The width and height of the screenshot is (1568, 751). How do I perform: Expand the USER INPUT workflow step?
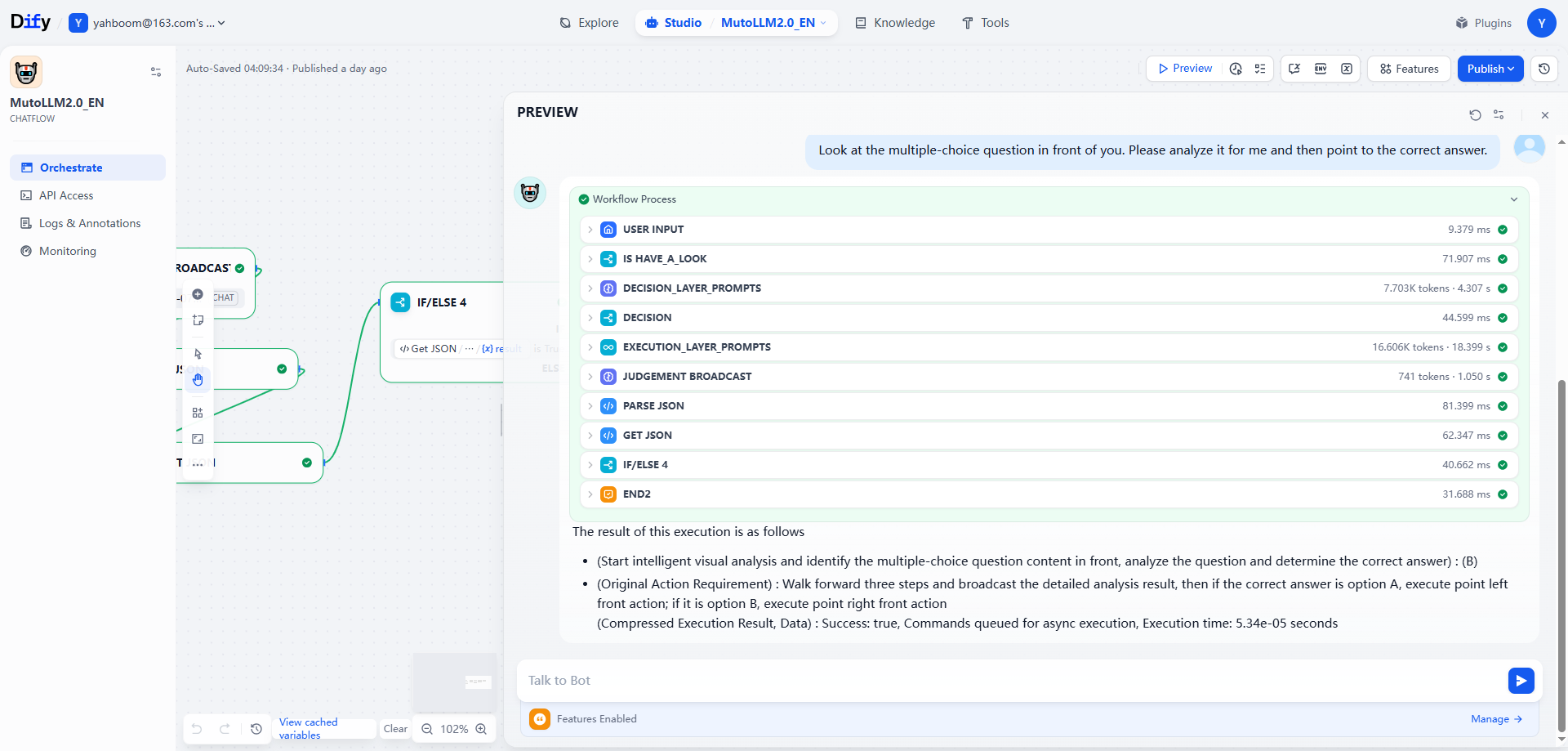coord(1049,230)
